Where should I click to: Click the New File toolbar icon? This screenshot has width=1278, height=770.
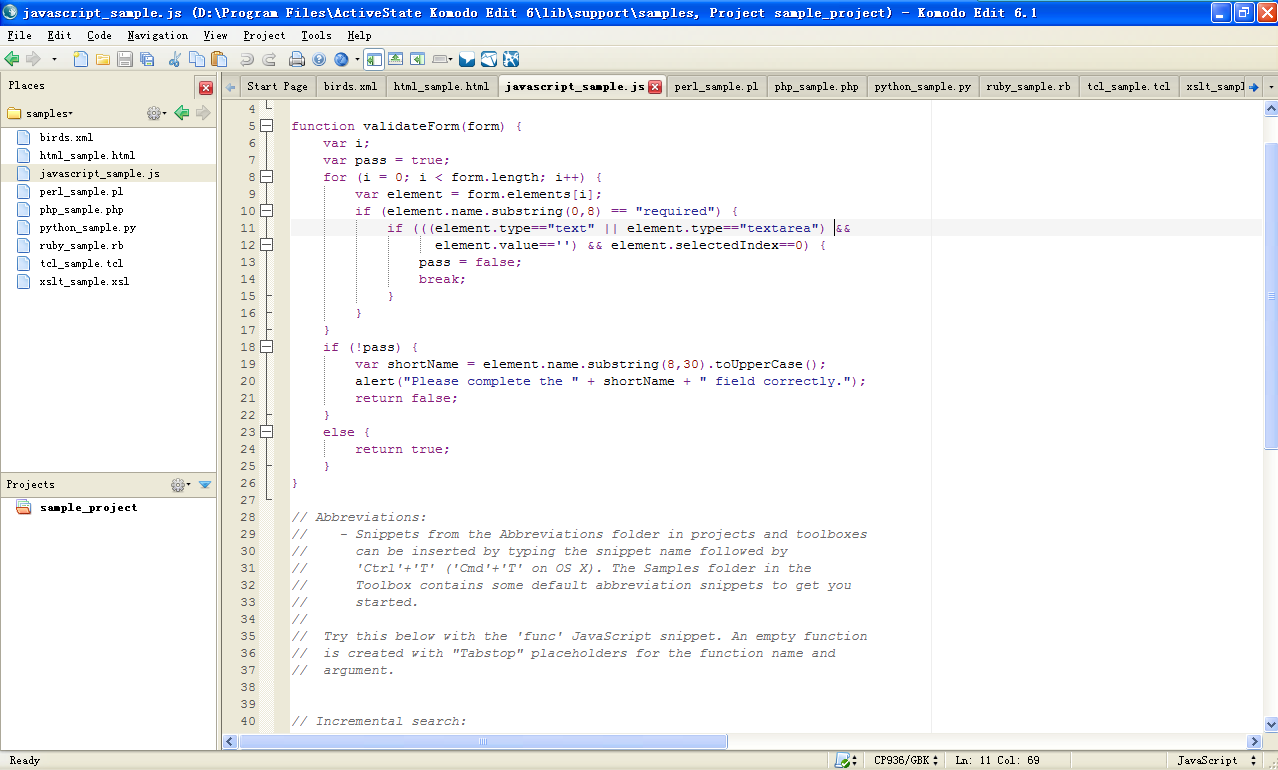81,59
